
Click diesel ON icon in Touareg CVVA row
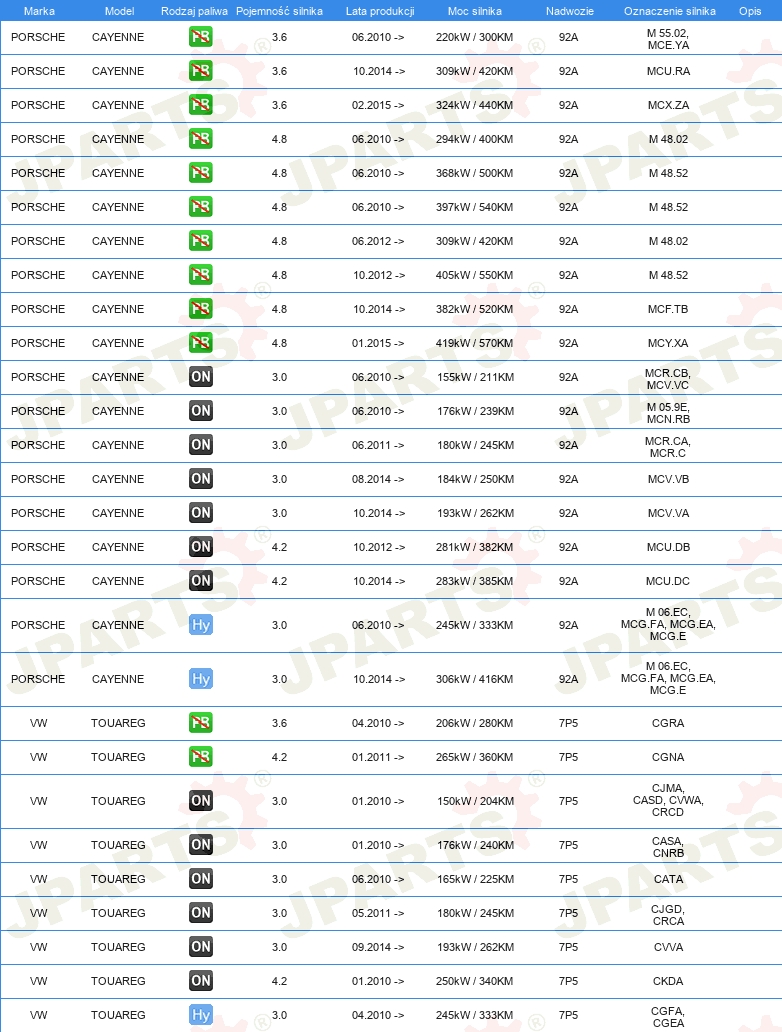coord(201,946)
